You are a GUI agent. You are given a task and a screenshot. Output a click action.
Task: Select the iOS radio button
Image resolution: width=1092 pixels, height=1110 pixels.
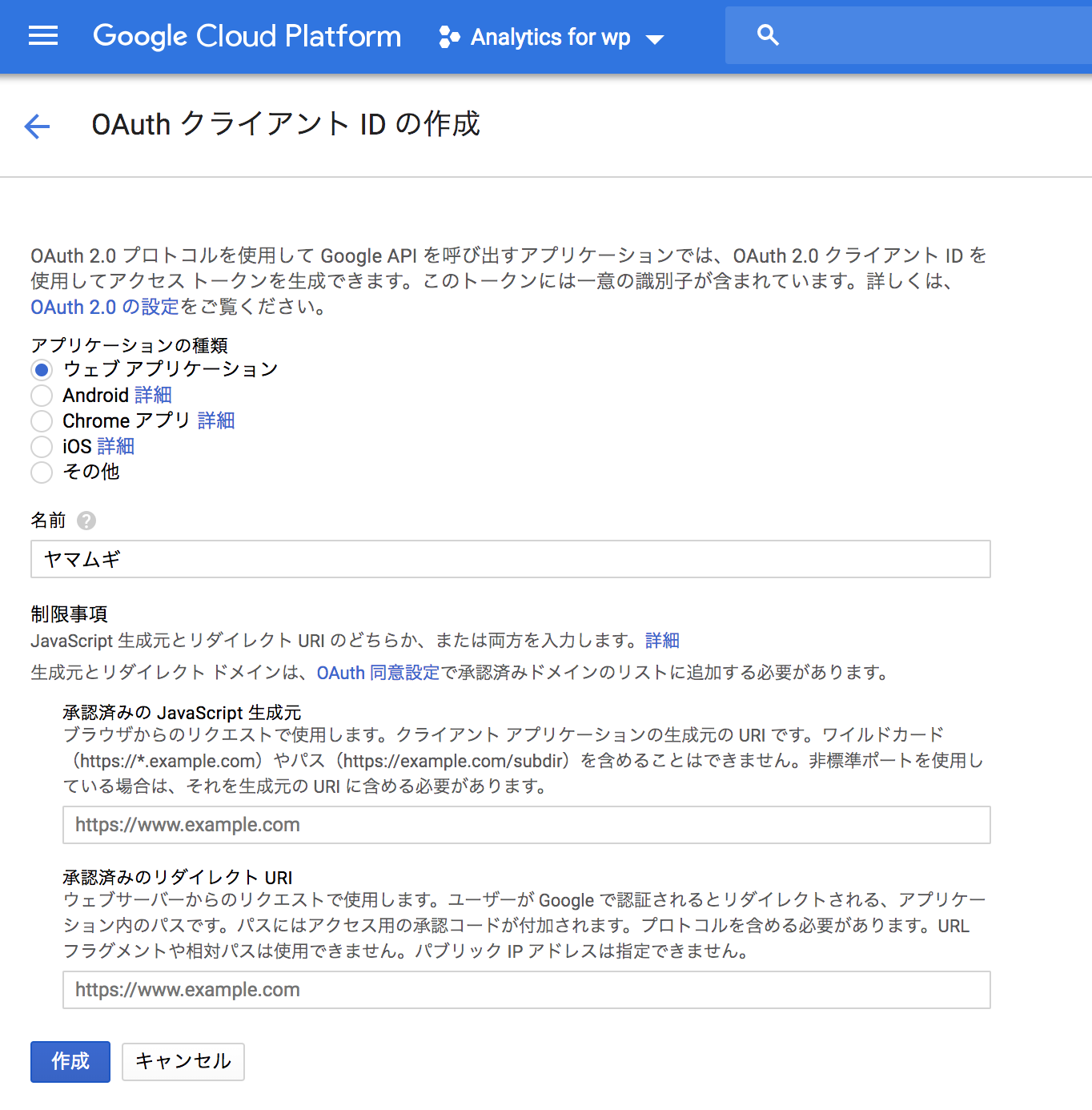click(x=42, y=447)
